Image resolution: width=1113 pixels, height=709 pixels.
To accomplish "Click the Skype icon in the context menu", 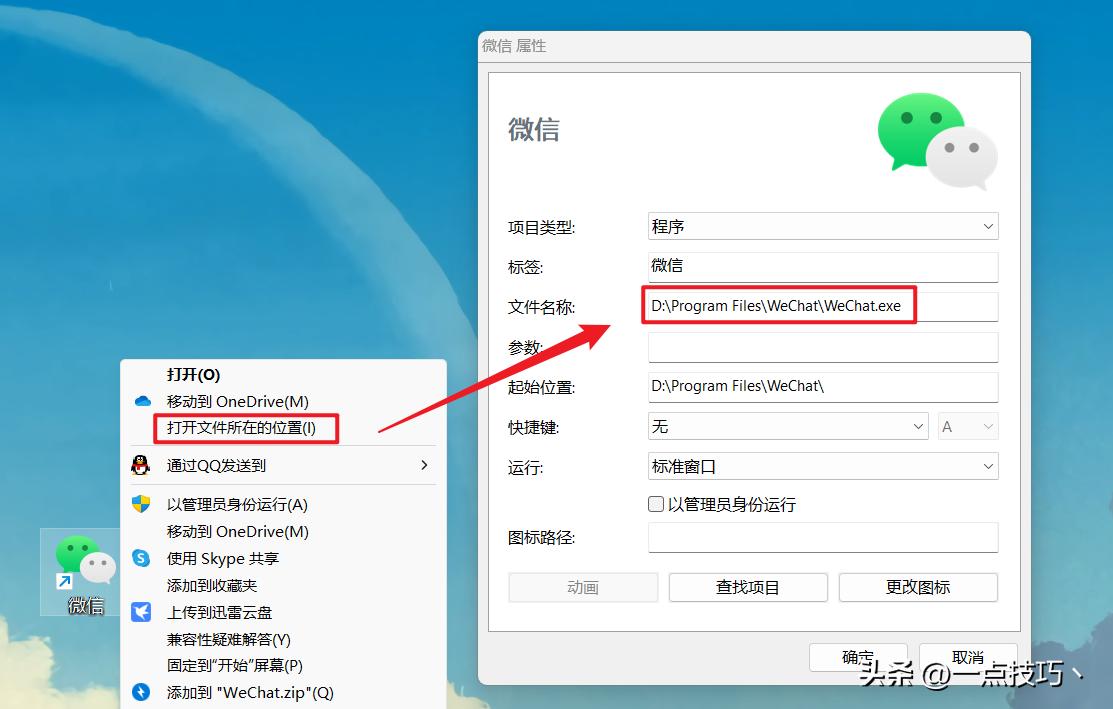I will coord(140,558).
